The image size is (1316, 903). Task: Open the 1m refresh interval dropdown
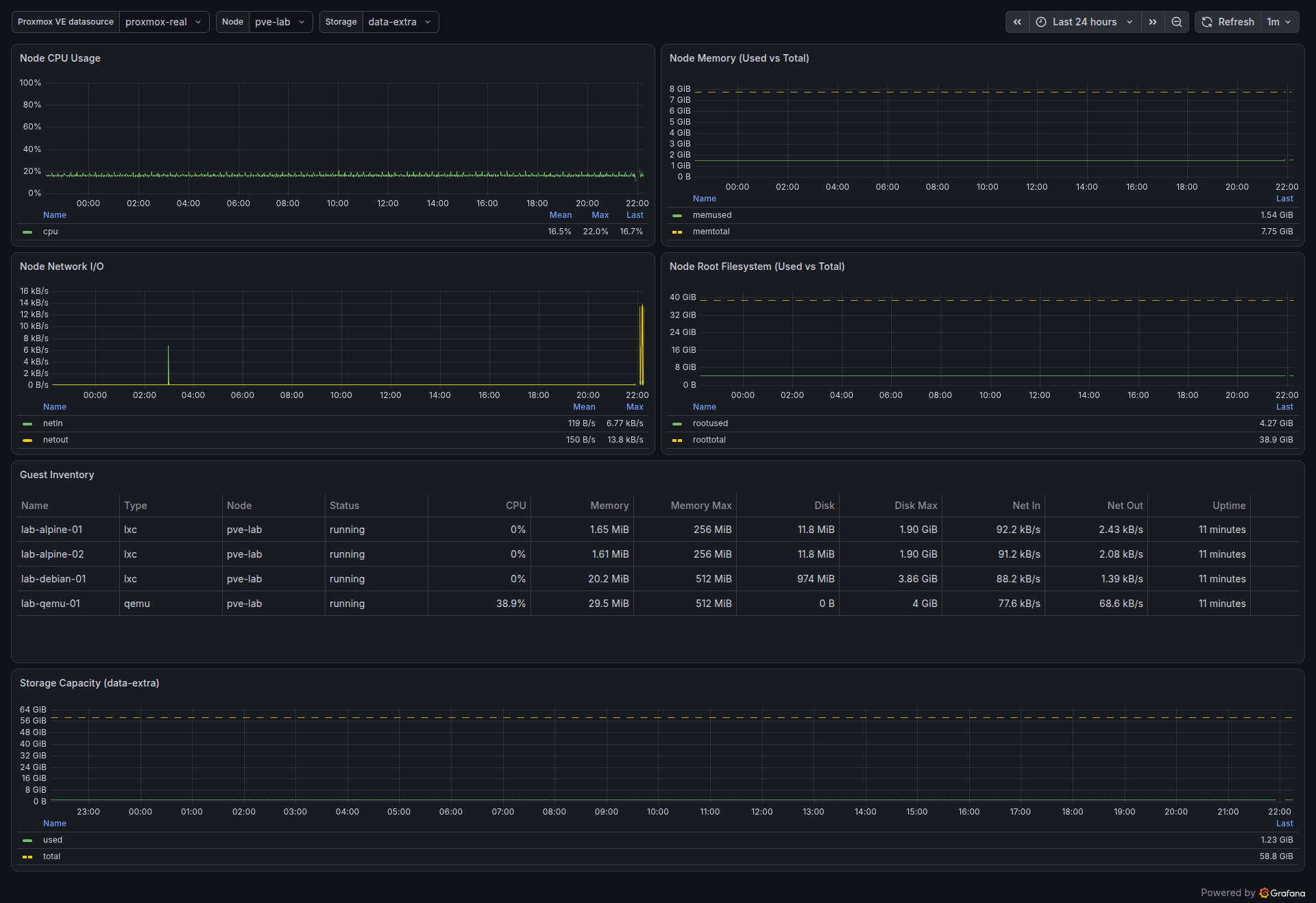click(x=1280, y=22)
